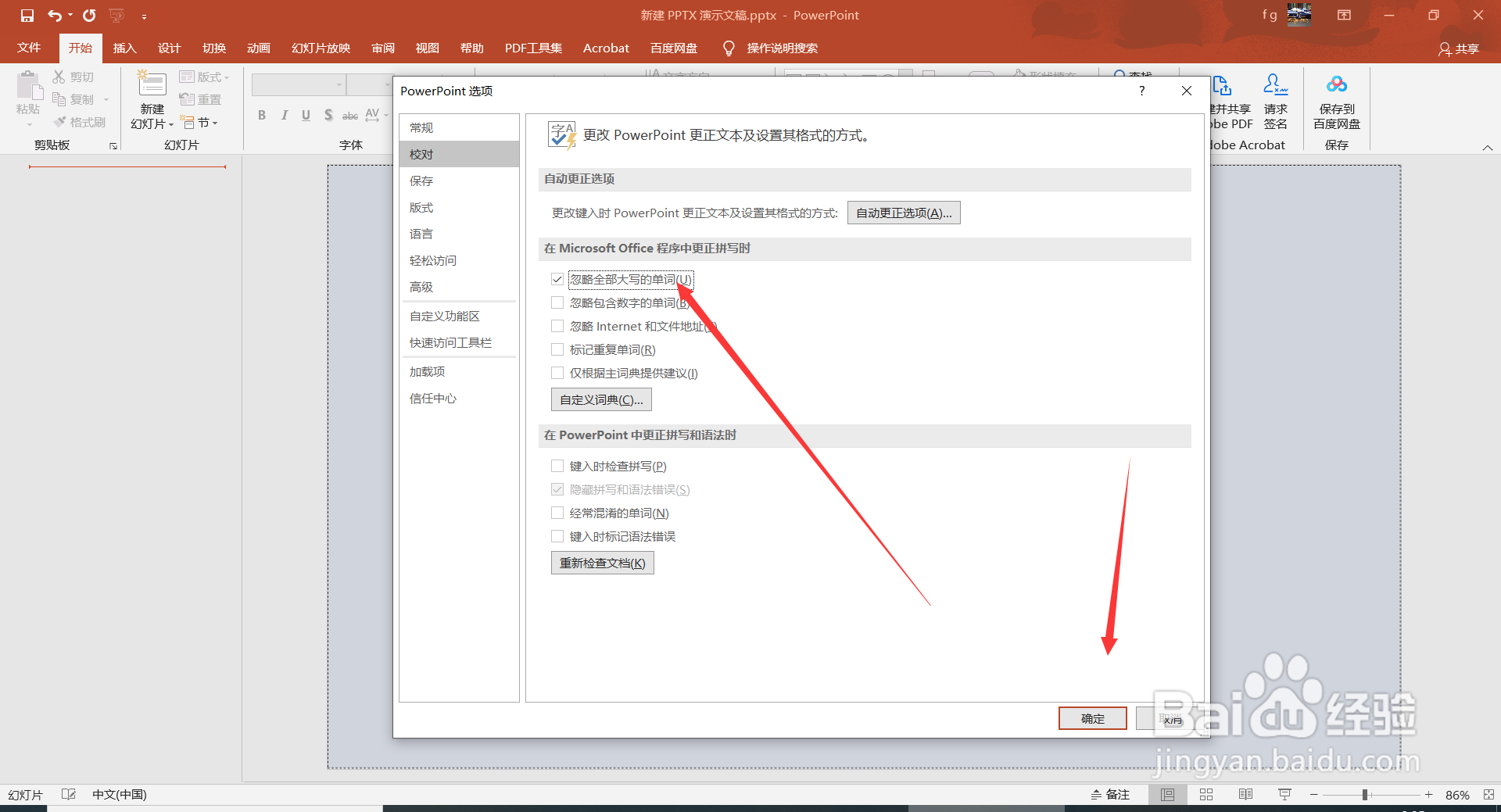This screenshot has height=812, width=1501.
Task: Click the New Slide (新建幻灯片) icon
Action: tap(152, 84)
